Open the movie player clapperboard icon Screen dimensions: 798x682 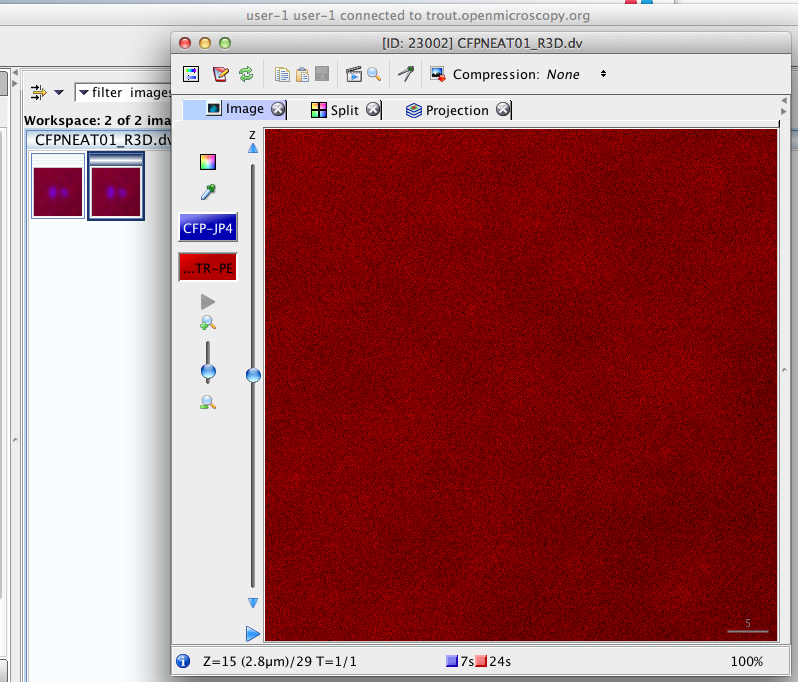click(x=353, y=74)
